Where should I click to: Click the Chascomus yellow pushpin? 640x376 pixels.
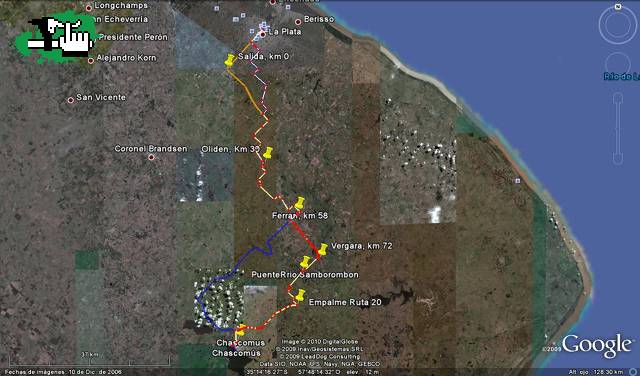[x=241, y=330]
